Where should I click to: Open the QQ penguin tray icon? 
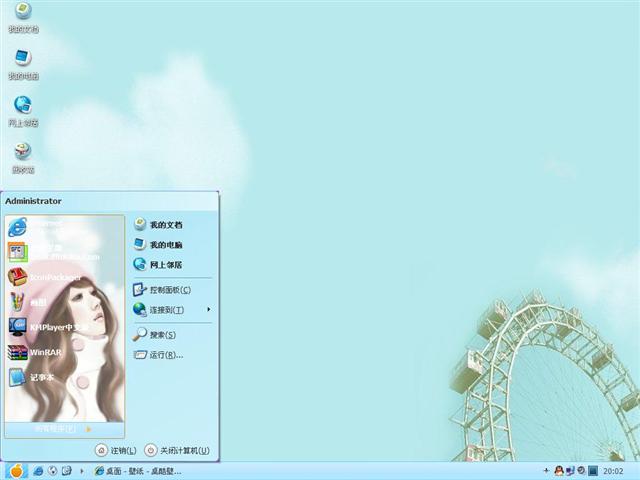pyautogui.click(x=559, y=471)
